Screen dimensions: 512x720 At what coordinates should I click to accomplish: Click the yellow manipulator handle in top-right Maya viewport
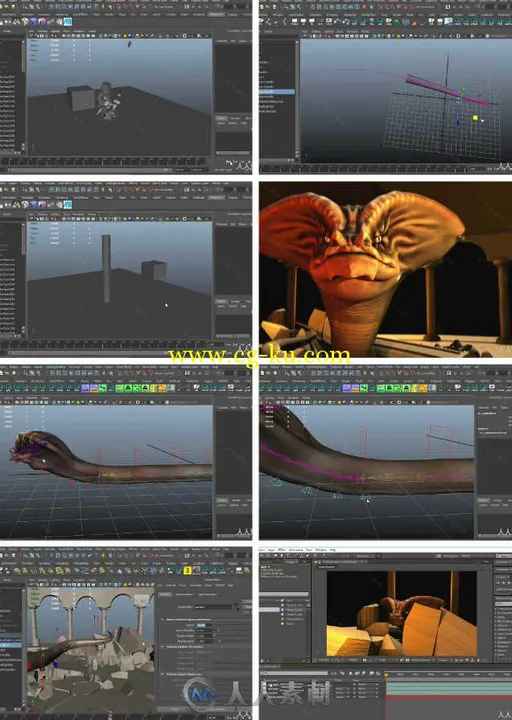pyautogui.click(x=475, y=118)
